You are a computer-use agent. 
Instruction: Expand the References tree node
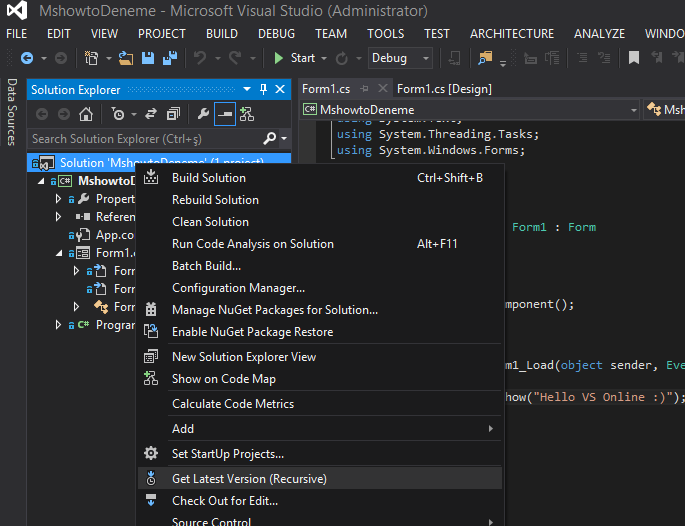[x=58, y=217]
